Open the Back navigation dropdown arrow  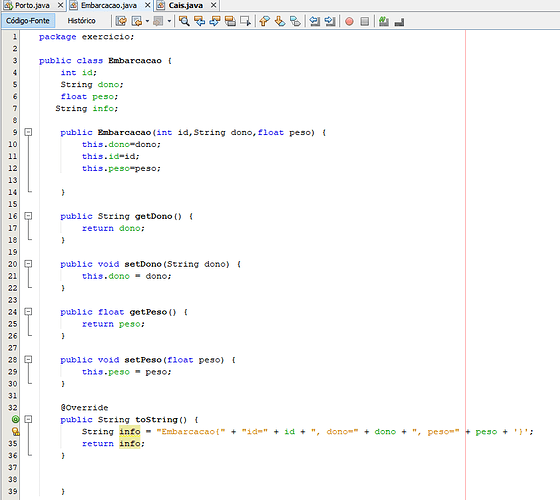coord(148,21)
